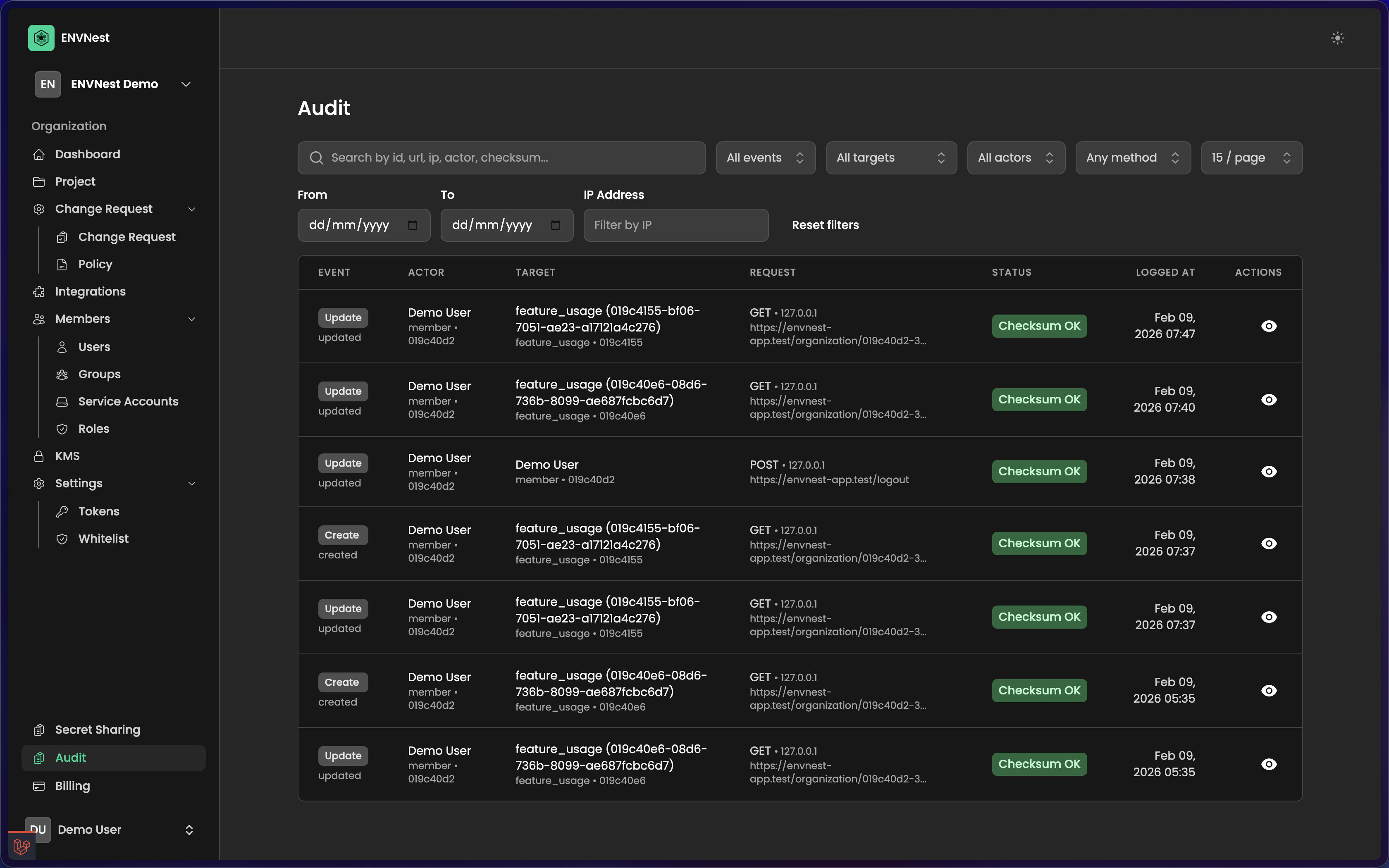Open the Whitelist page
This screenshot has width=1389, height=868.
click(x=103, y=539)
